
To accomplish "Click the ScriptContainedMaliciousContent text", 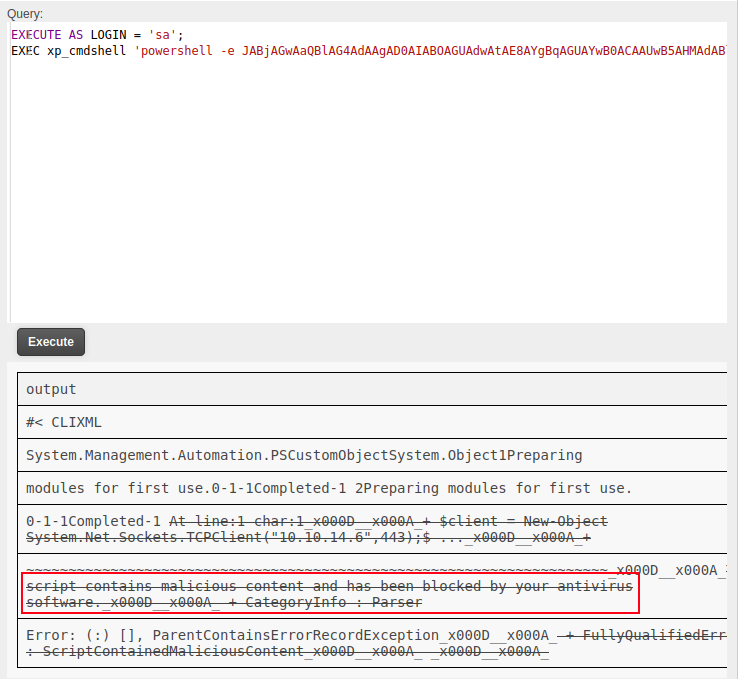I will [x=160, y=652].
